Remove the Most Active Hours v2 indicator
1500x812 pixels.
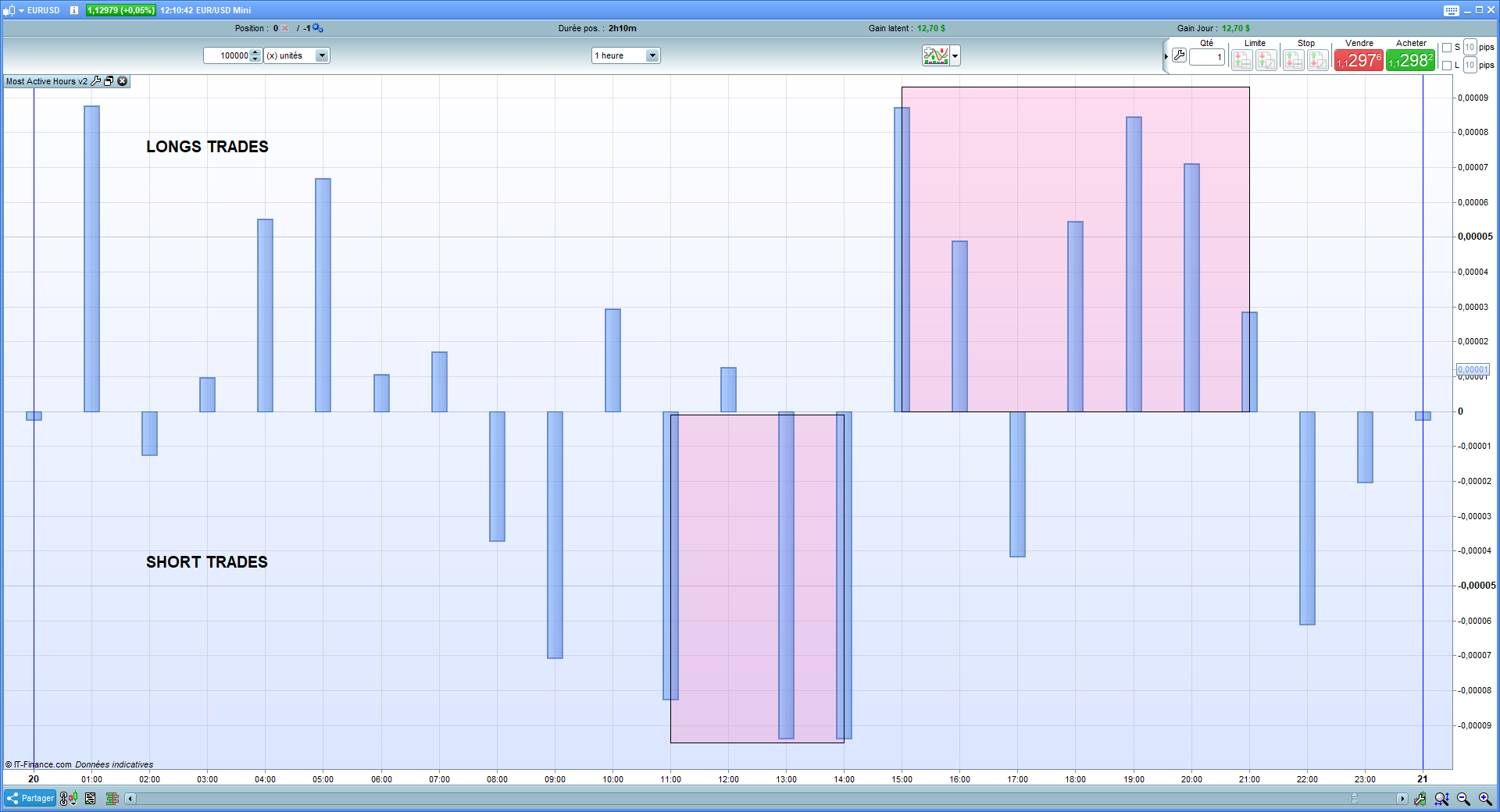pos(123,81)
